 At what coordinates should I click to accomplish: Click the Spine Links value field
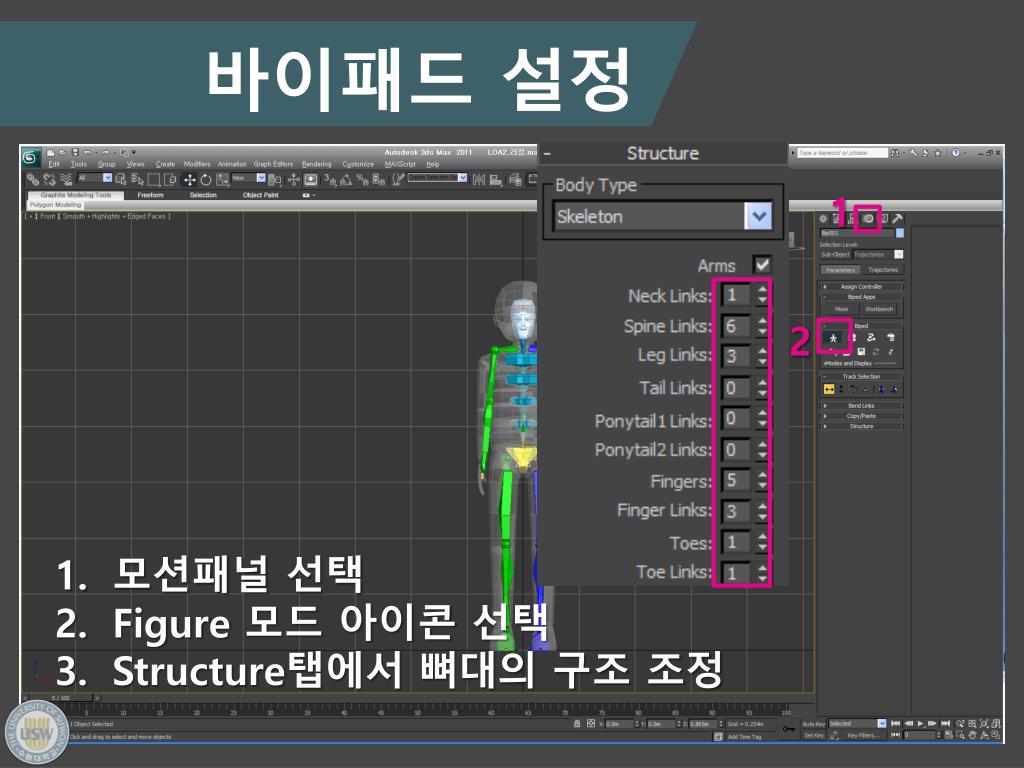(735, 326)
